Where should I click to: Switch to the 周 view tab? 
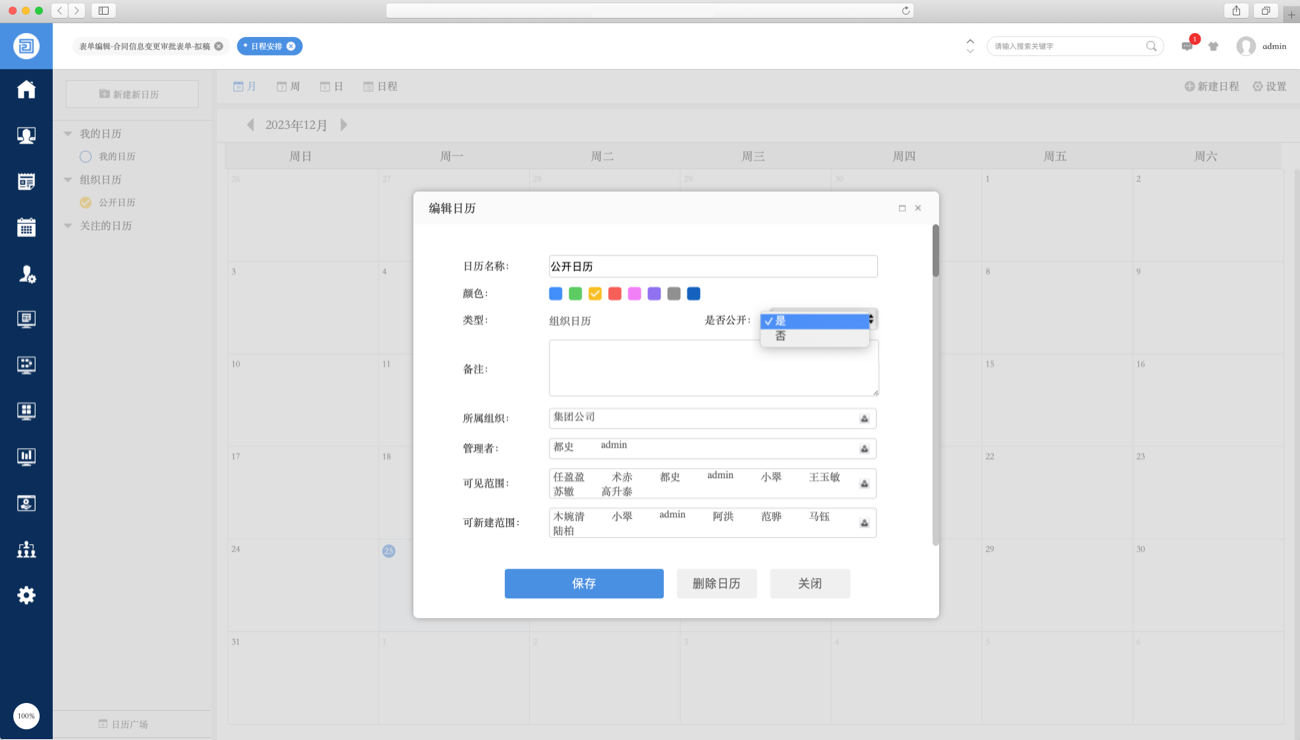pos(288,87)
